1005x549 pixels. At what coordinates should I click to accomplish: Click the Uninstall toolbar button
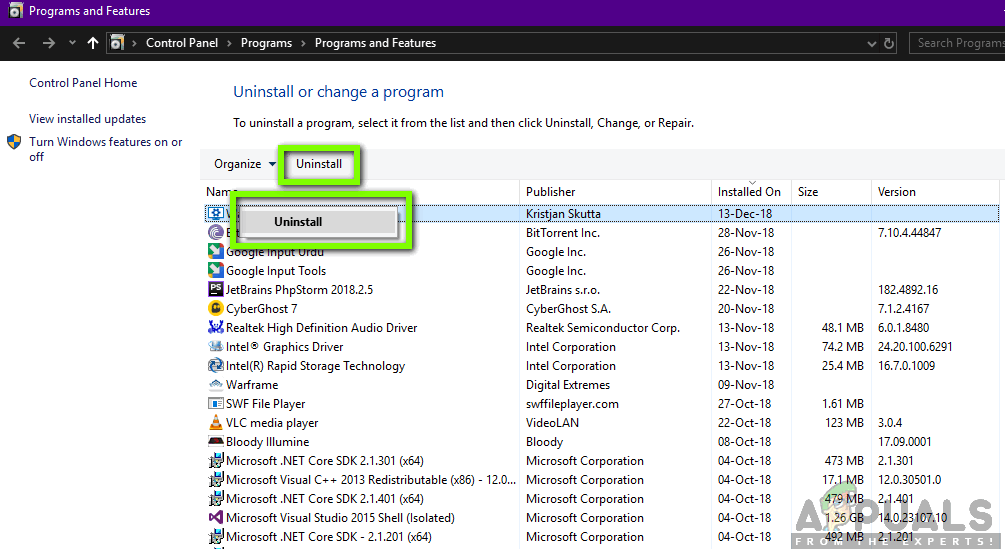click(x=319, y=164)
